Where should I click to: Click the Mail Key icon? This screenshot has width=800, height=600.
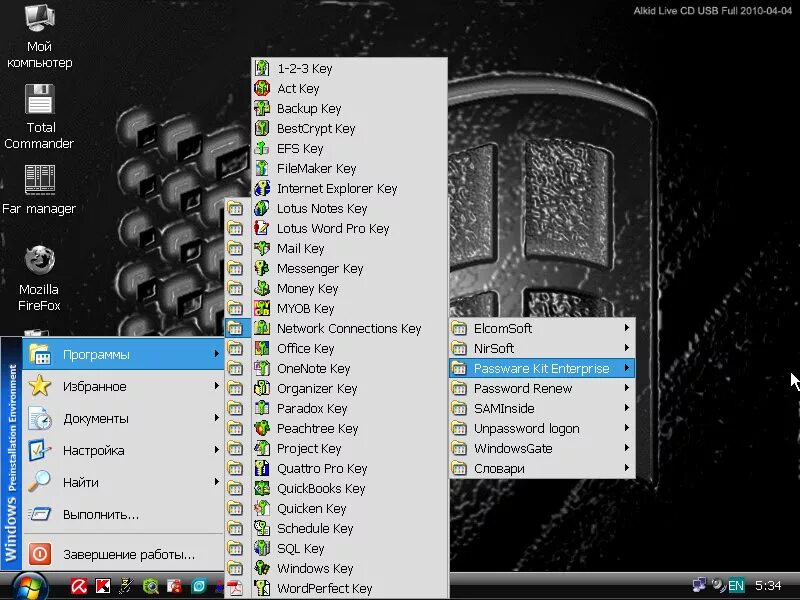pyautogui.click(x=262, y=248)
